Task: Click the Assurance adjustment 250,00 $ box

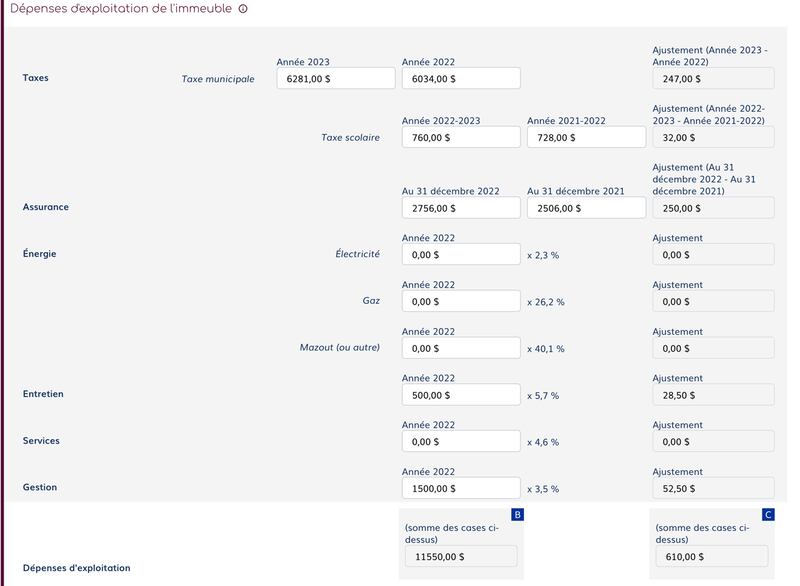Action: (712, 207)
